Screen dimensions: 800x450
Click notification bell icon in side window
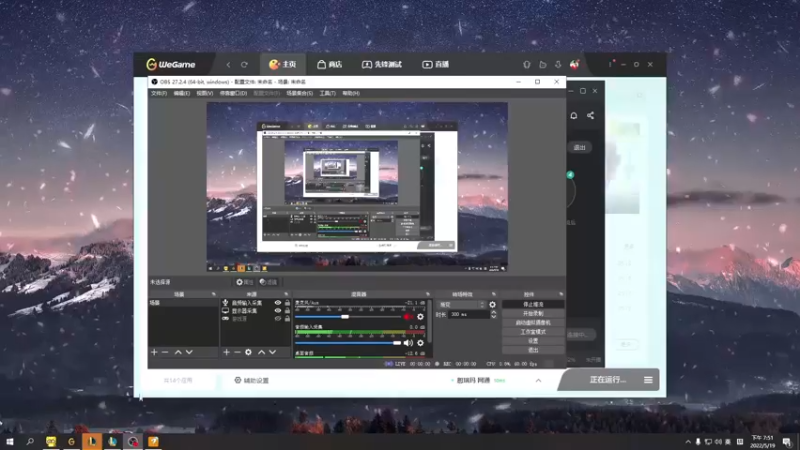point(574,116)
